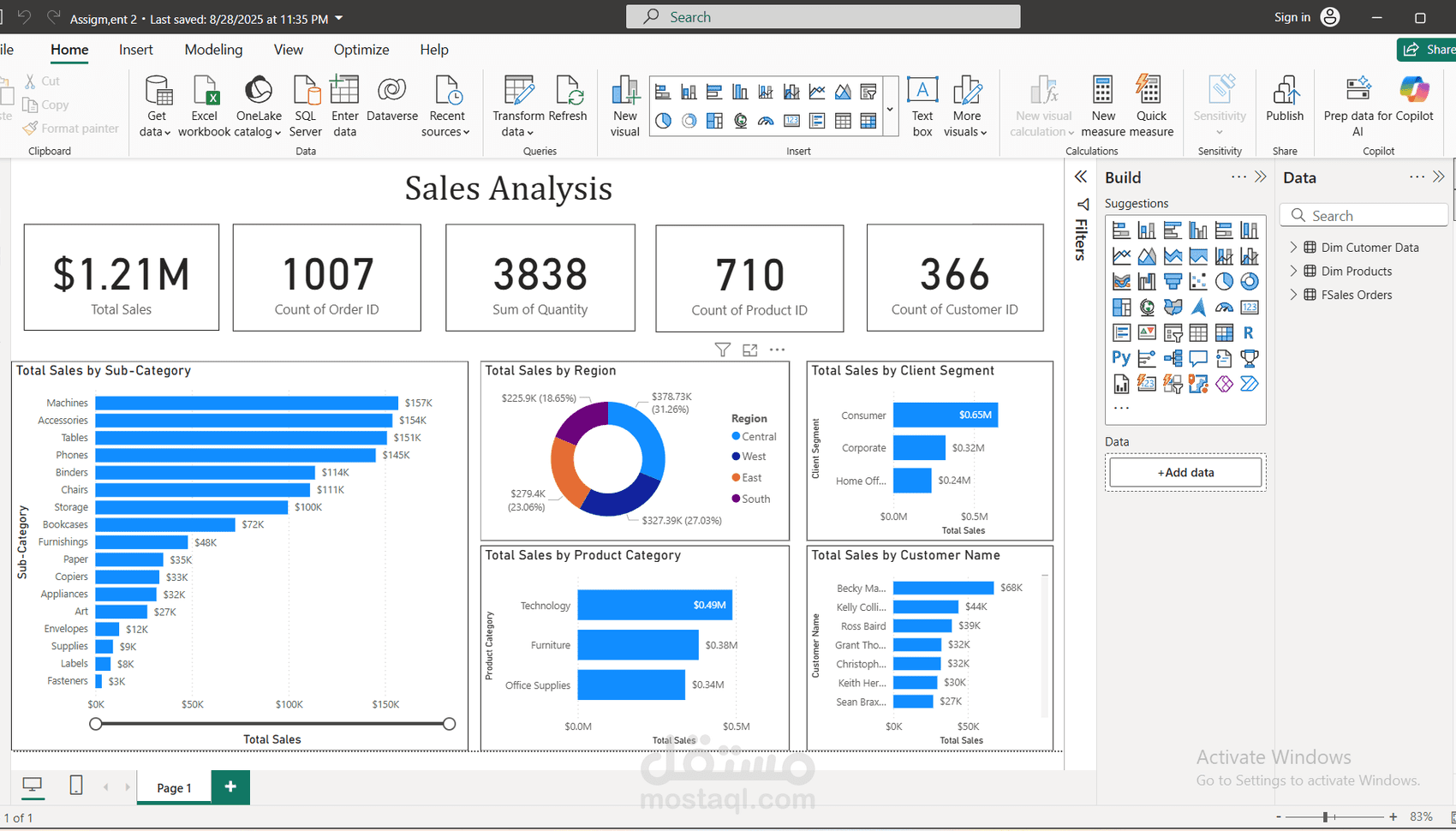The height and width of the screenshot is (831, 1456).
Task: Insert a Text box
Action: pos(922,106)
